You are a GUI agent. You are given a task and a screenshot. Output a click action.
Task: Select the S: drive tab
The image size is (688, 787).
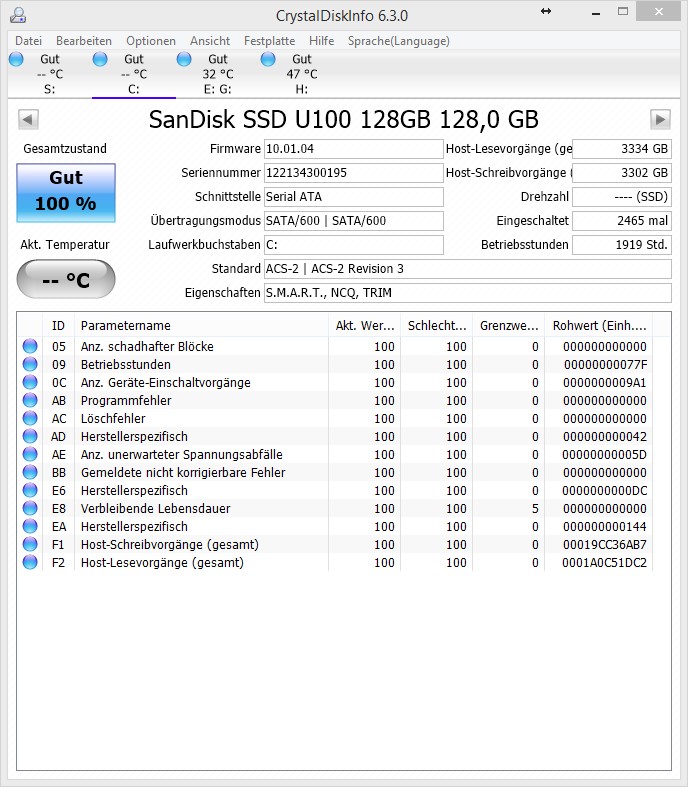(x=50, y=74)
